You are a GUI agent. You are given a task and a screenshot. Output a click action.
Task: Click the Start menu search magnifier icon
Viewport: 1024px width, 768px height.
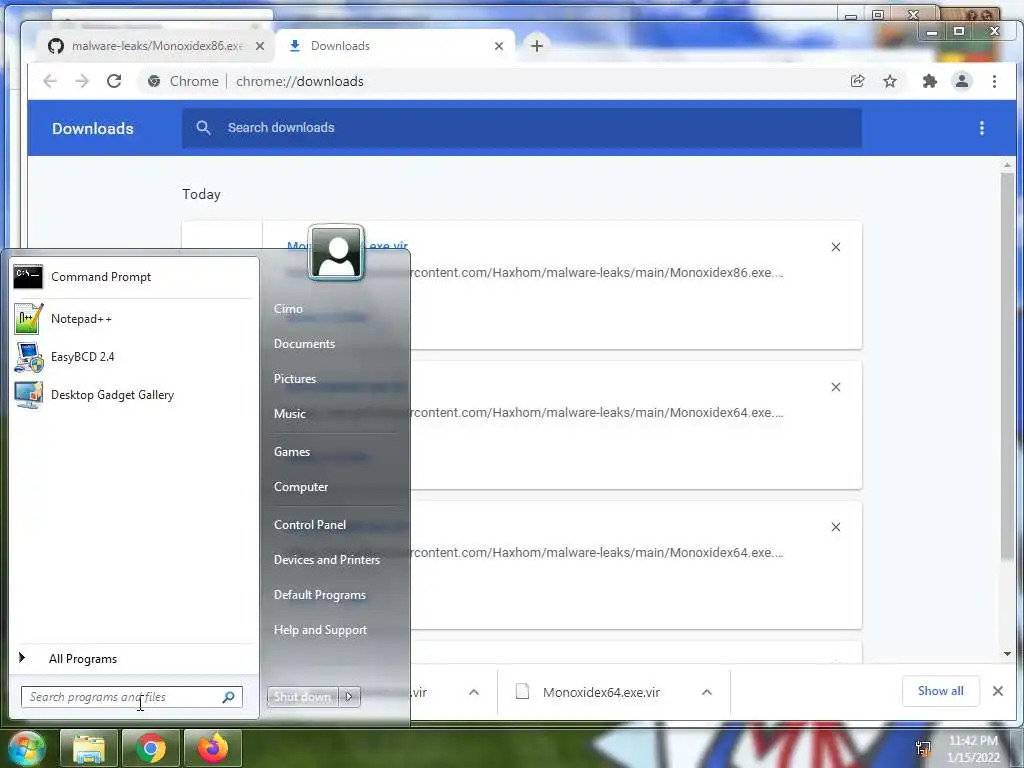[229, 697]
